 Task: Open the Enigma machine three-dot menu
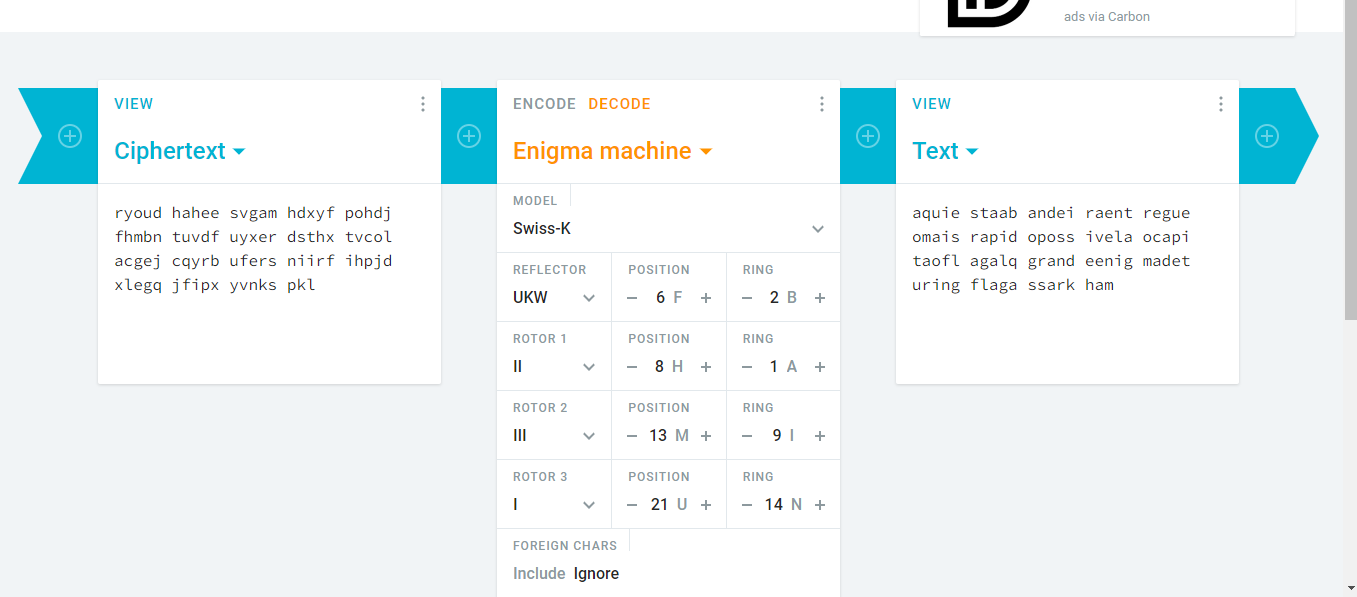822,104
